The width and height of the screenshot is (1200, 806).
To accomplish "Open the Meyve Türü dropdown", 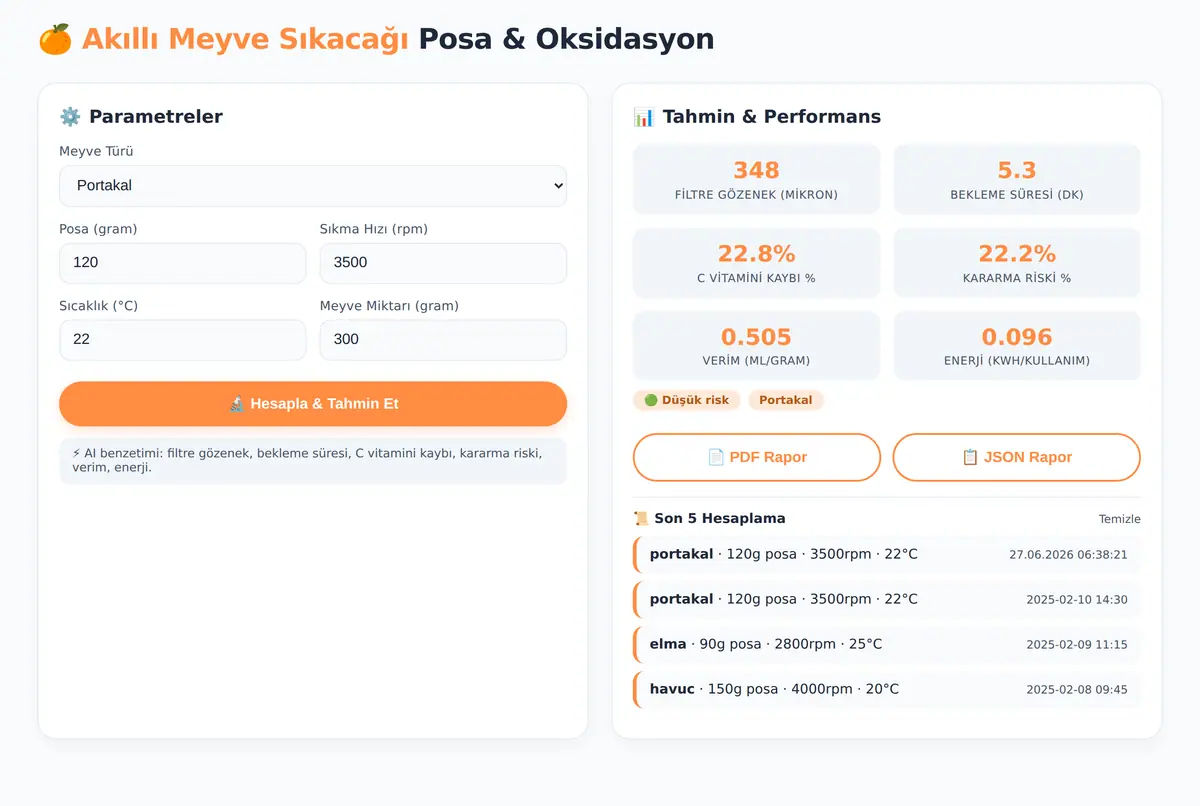I will coord(313,186).
